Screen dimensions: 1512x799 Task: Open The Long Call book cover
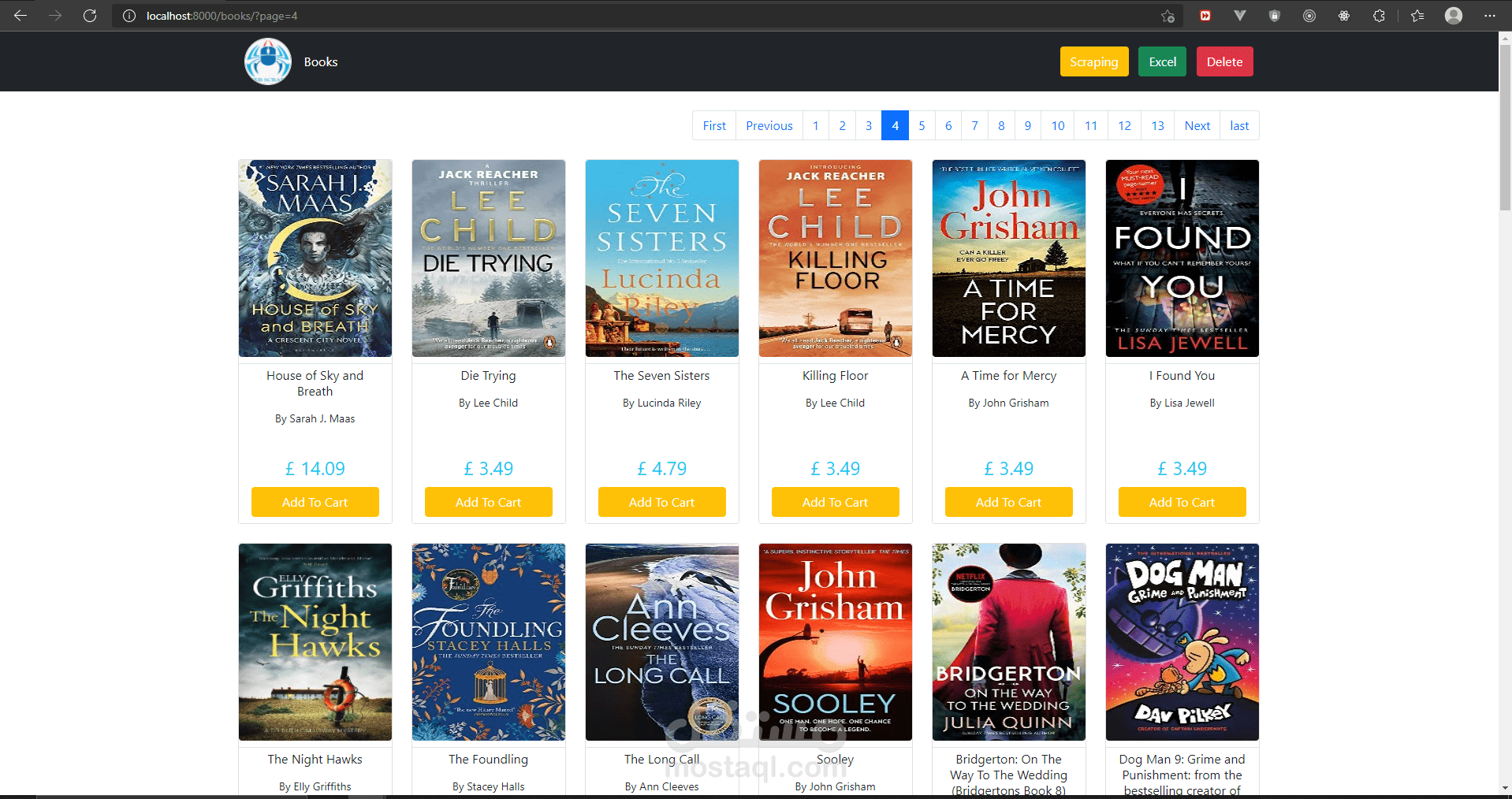tap(662, 642)
